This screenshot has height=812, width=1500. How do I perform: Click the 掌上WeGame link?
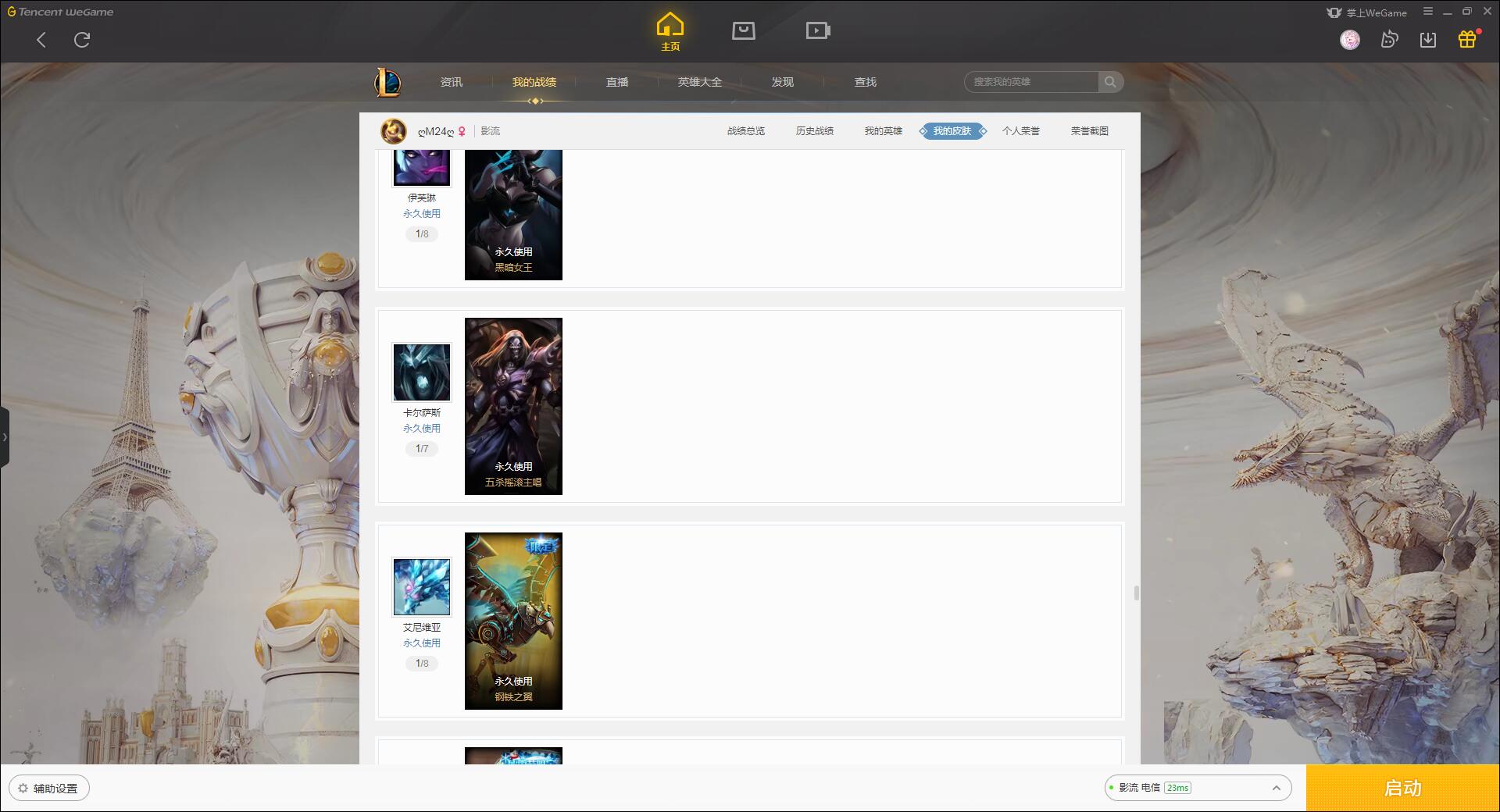click(x=1367, y=12)
